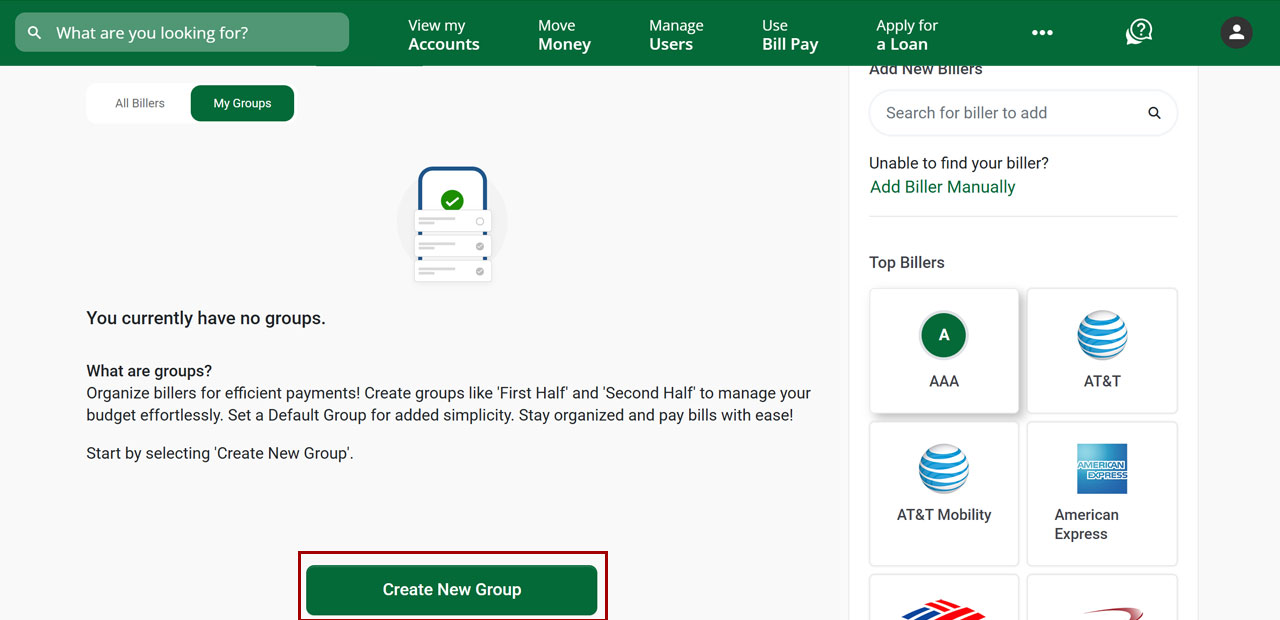Viewport: 1280px width, 620px height.
Task: Click the search icon in the top bar
Action: (x=34, y=32)
